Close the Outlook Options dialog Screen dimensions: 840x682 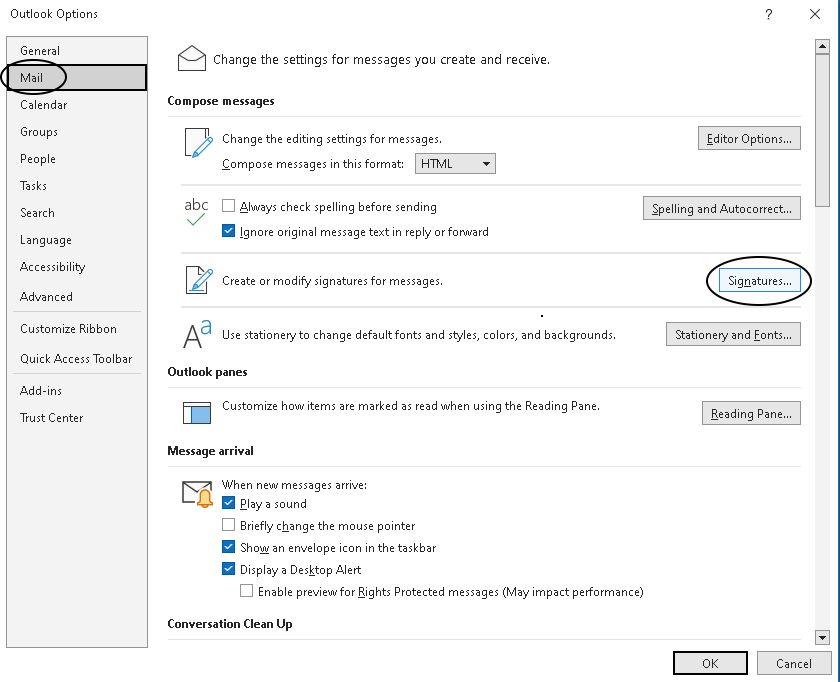click(815, 14)
